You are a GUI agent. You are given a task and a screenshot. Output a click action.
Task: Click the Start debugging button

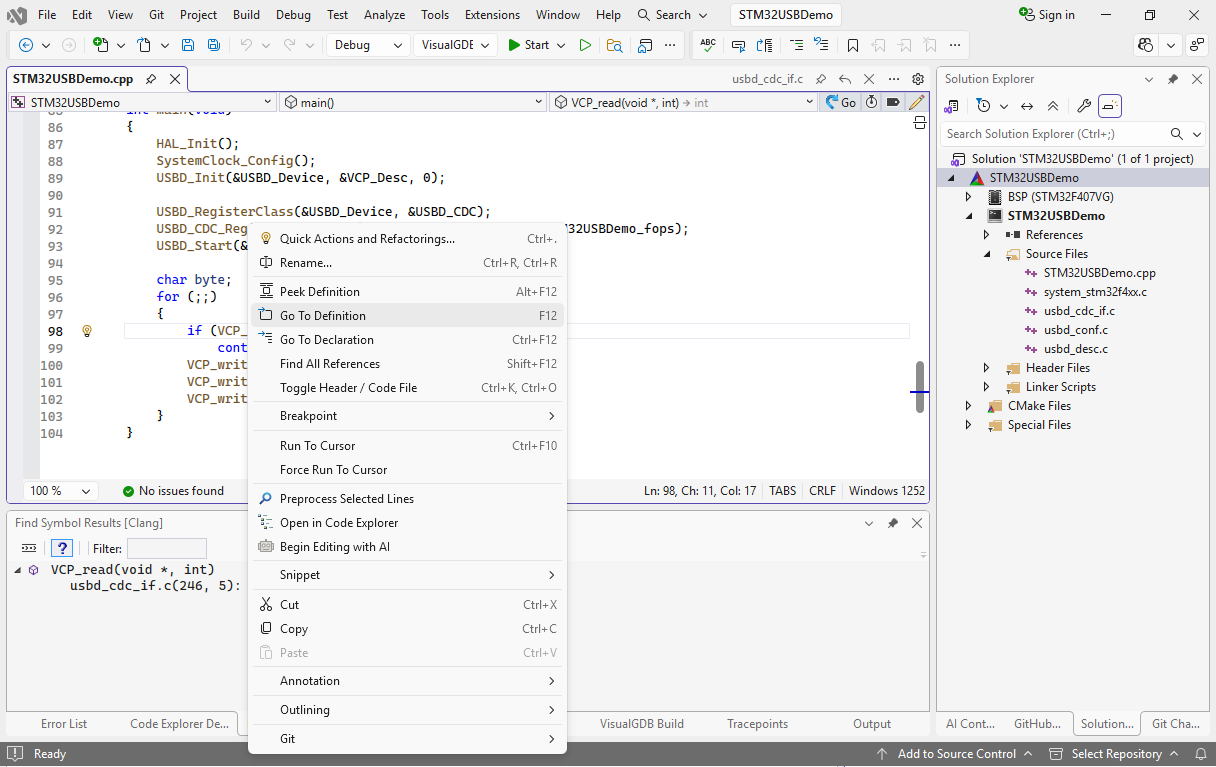528,45
